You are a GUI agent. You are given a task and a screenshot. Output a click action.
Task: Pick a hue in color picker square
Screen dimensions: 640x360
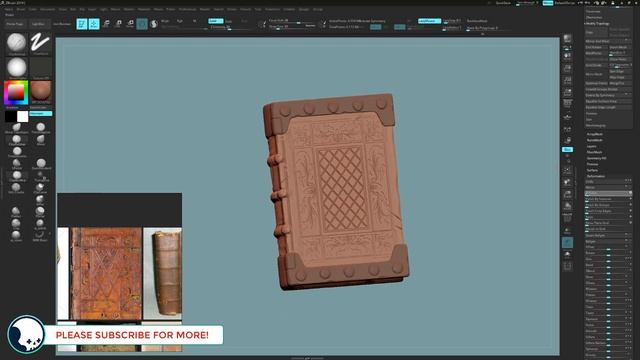click(16, 93)
